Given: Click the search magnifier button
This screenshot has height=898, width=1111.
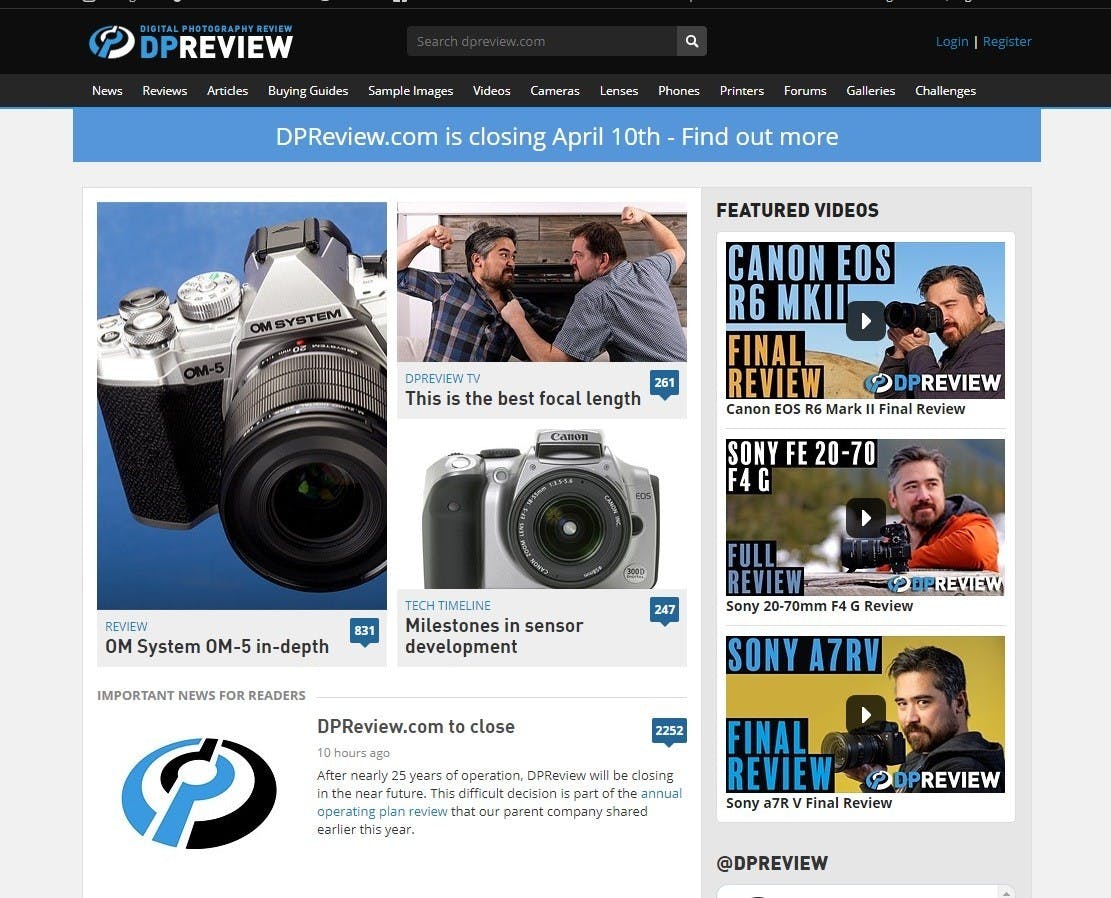Looking at the screenshot, I should (692, 41).
